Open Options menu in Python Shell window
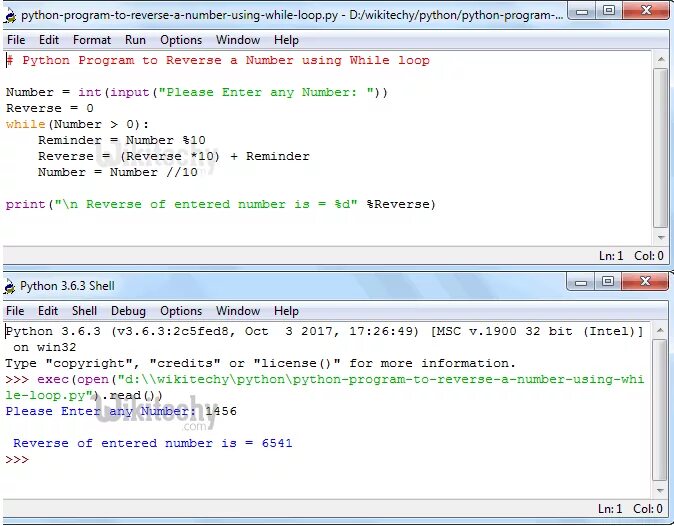This screenshot has height=526, width=674. point(181,311)
